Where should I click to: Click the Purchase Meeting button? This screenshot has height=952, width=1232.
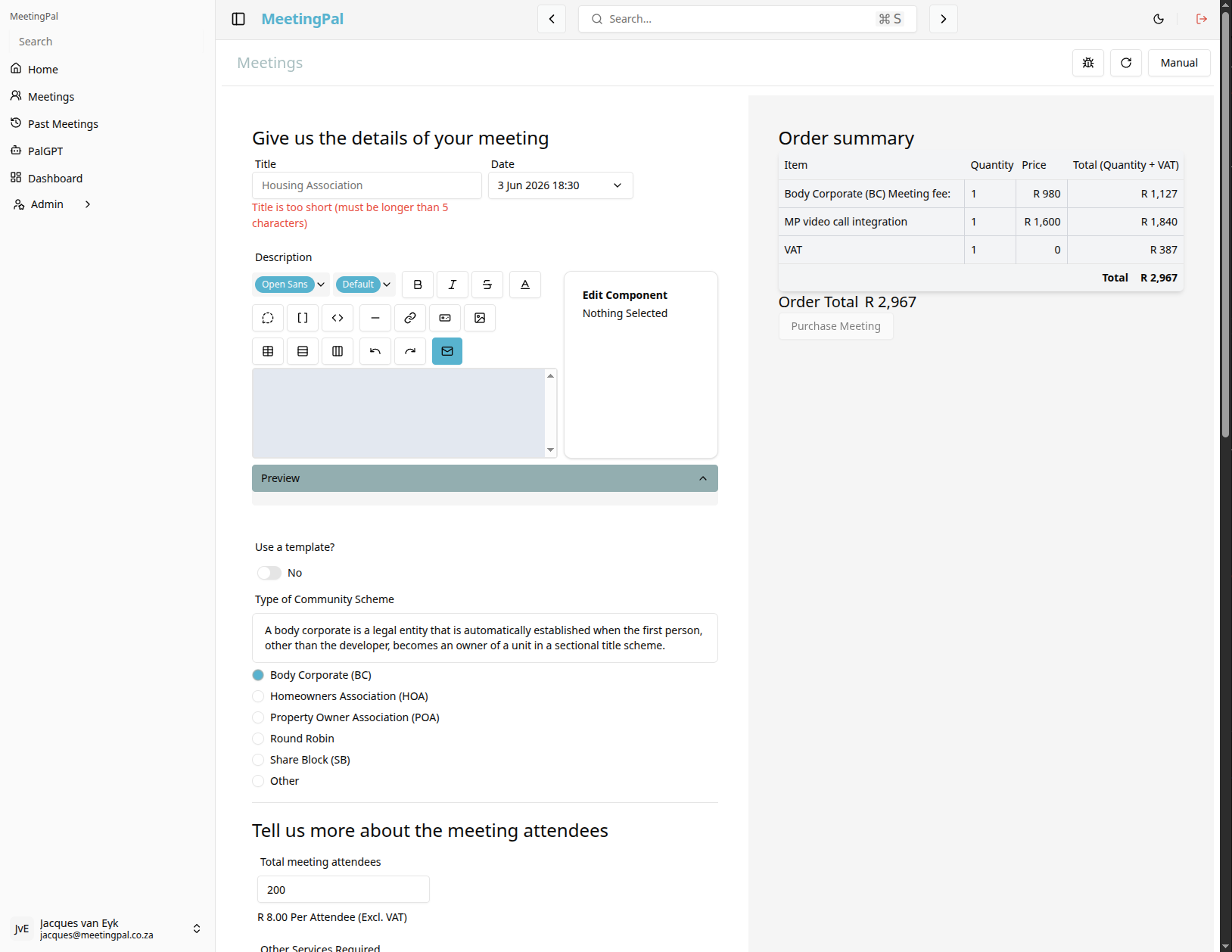836,326
